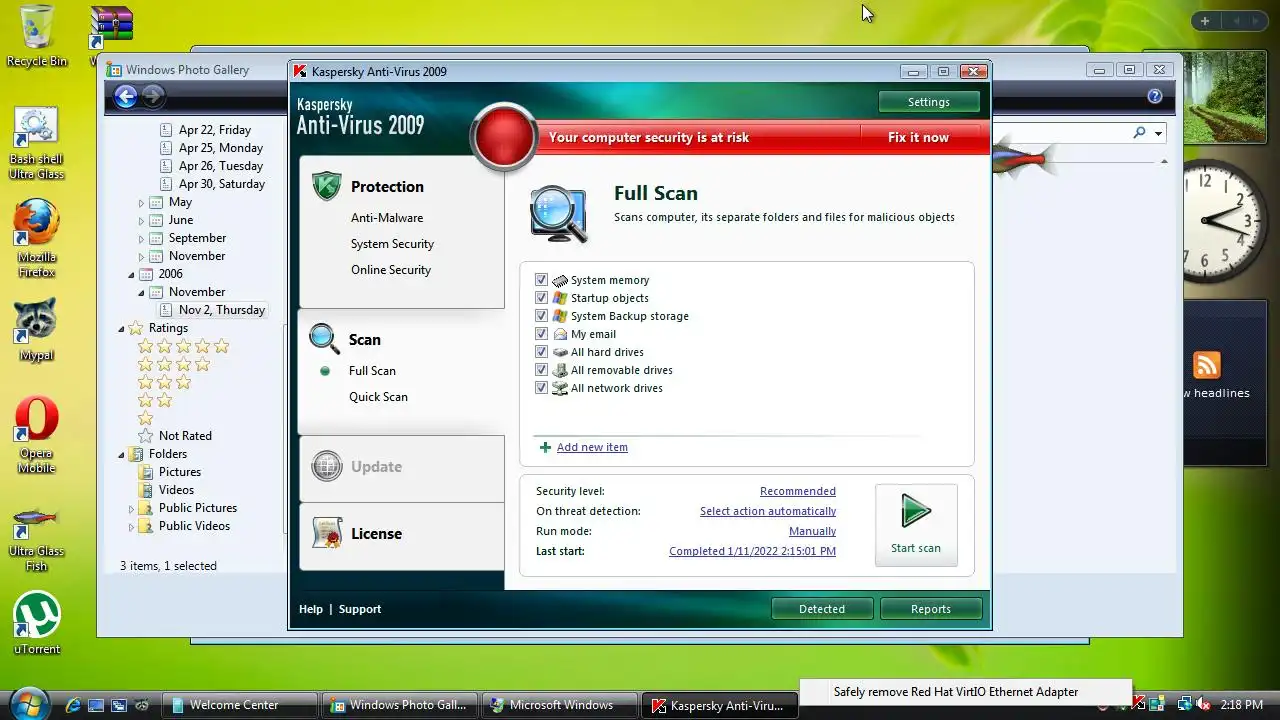
Task: Click the Full Scan monitor magnifier icon
Action: [x=558, y=213]
